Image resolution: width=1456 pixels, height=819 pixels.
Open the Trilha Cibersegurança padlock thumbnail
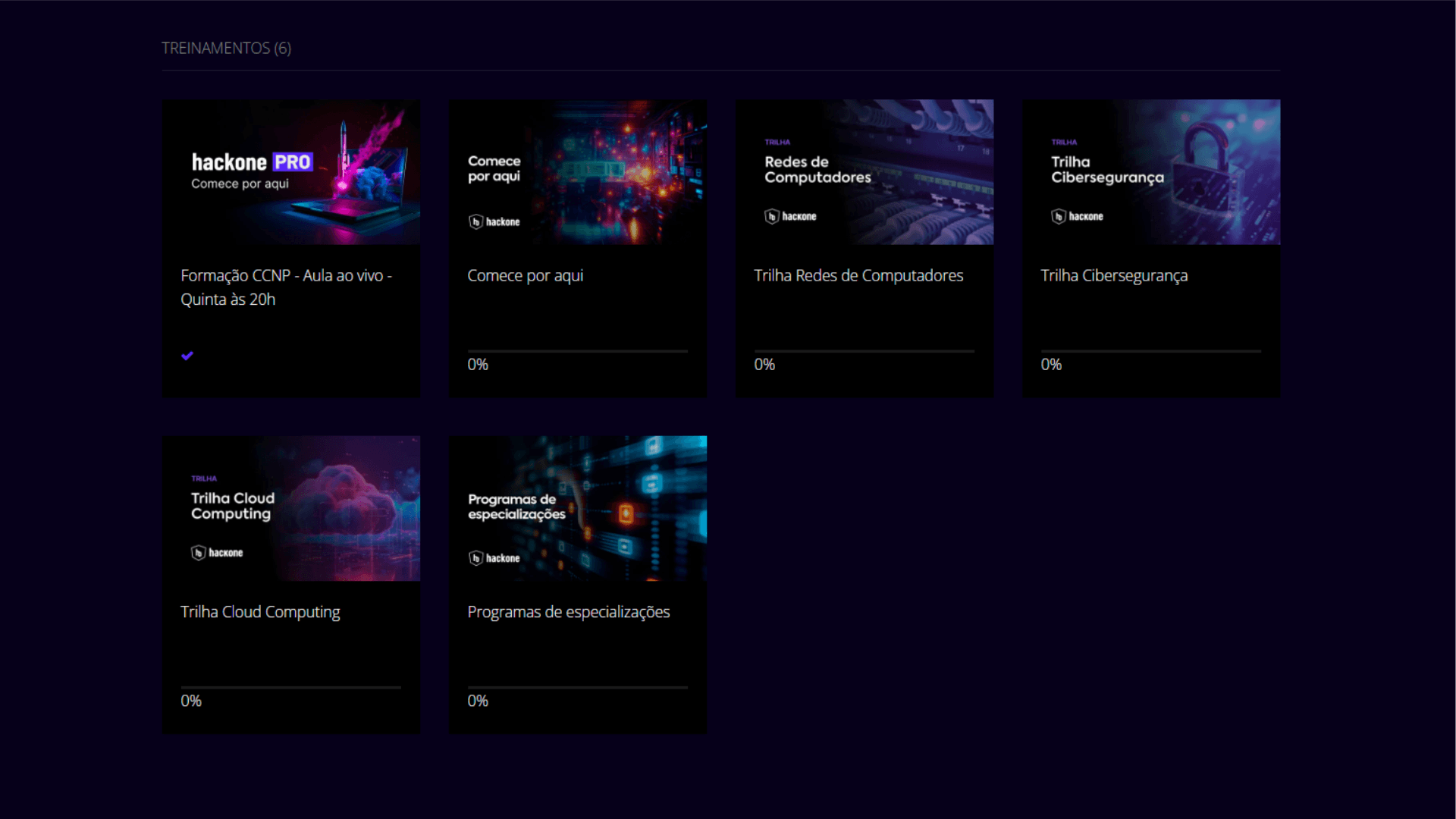click(x=1151, y=172)
